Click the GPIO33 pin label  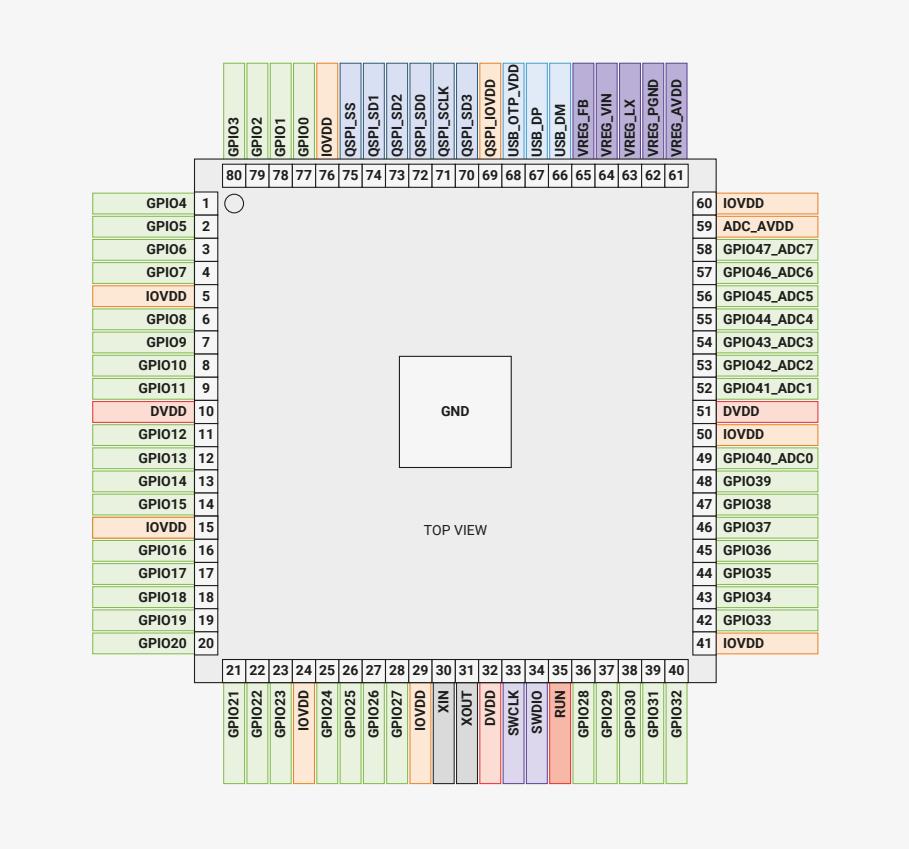click(x=768, y=620)
